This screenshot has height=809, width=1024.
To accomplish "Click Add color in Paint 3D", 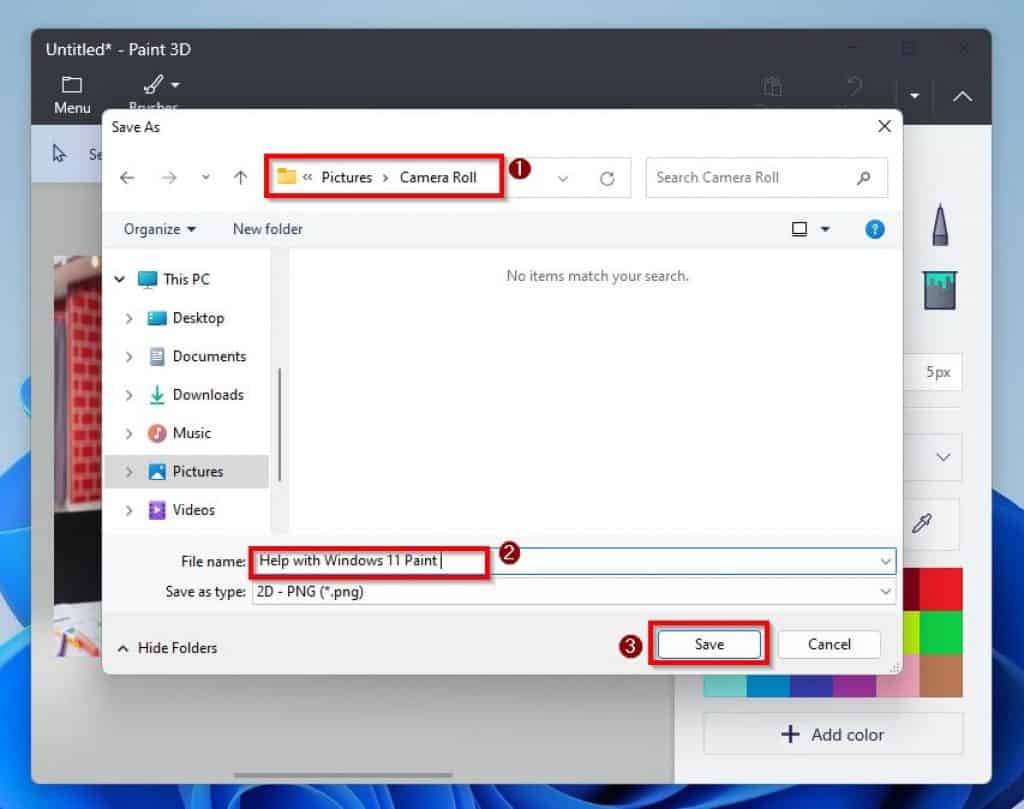I will pos(833,735).
